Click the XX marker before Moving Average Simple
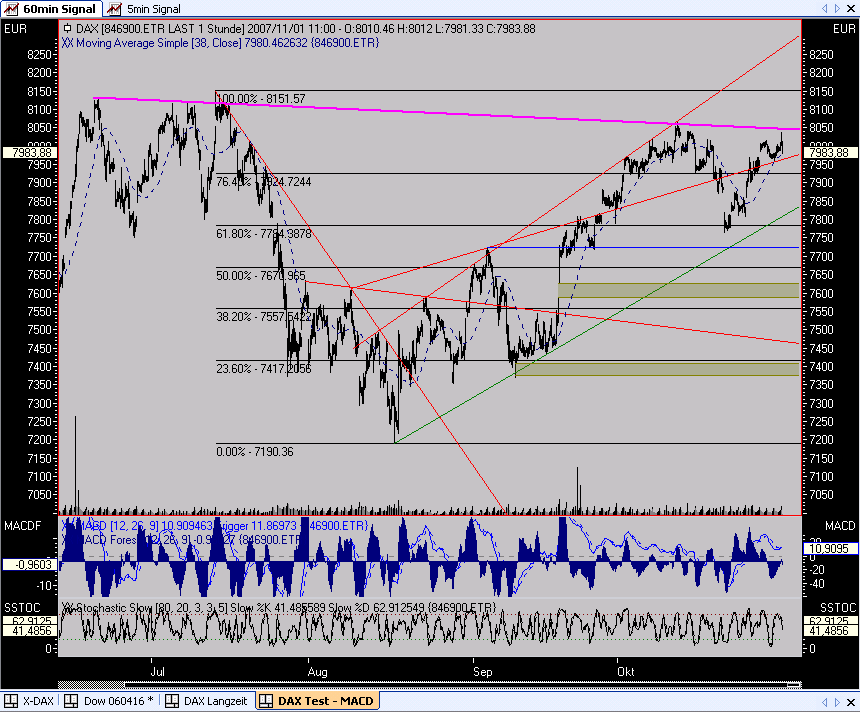 (x=67, y=43)
